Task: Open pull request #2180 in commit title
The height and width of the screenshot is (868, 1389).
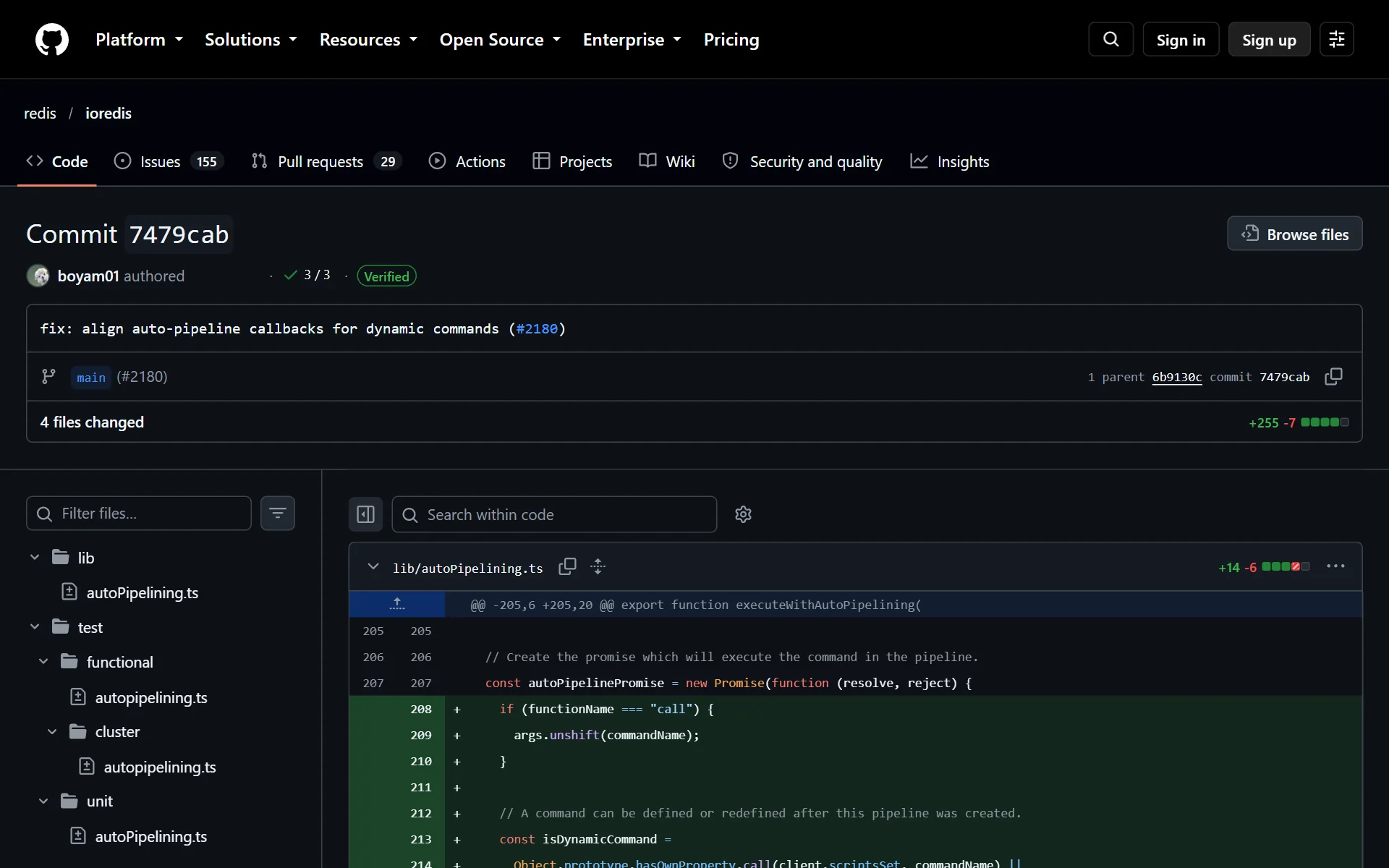Action: [537, 328]
